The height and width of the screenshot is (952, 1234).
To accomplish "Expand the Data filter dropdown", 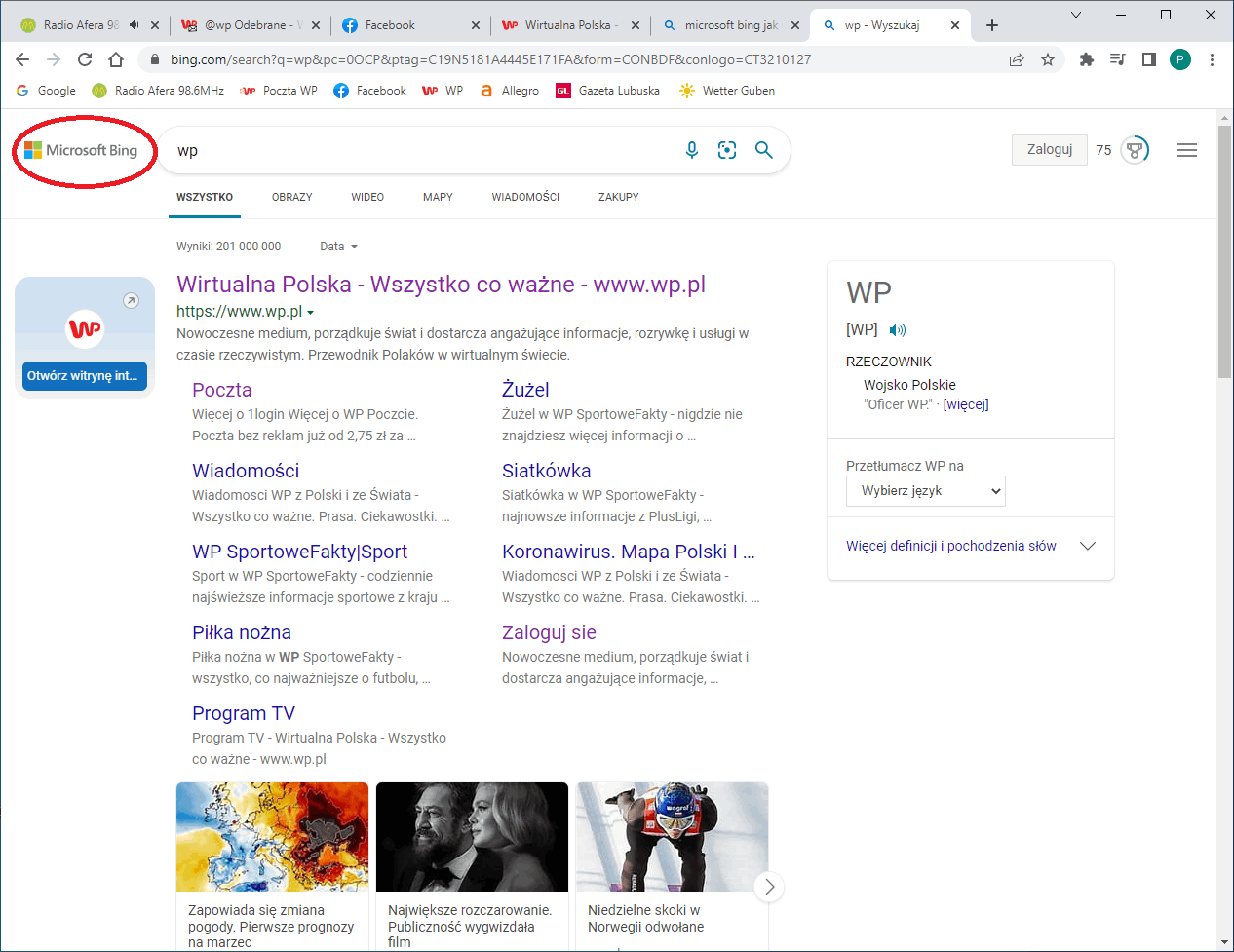I will tap(339, 247).
